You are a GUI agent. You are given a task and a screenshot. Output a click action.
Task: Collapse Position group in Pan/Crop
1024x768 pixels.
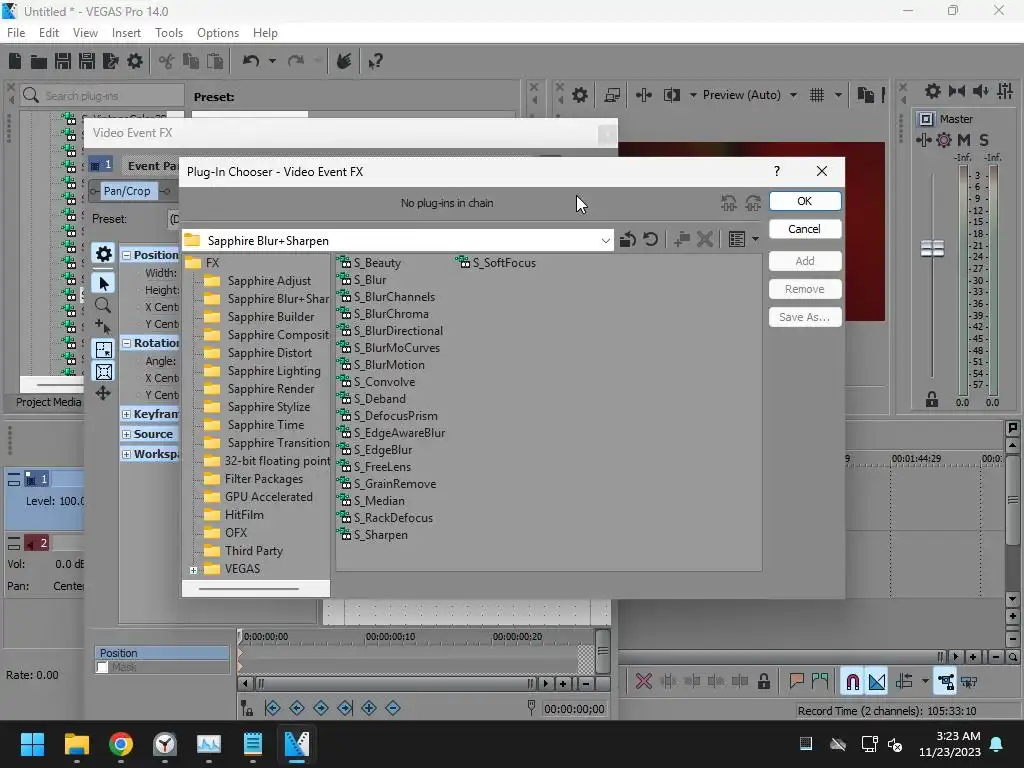(127, 255)
